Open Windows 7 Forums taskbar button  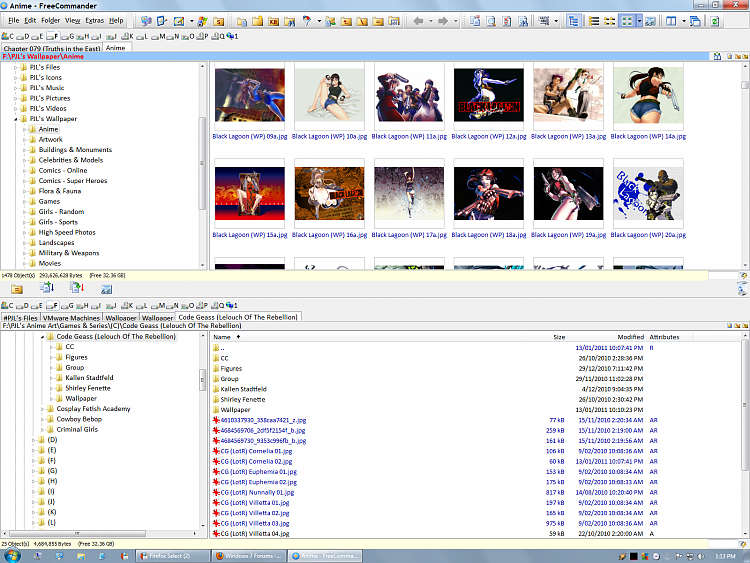[249, 556]
